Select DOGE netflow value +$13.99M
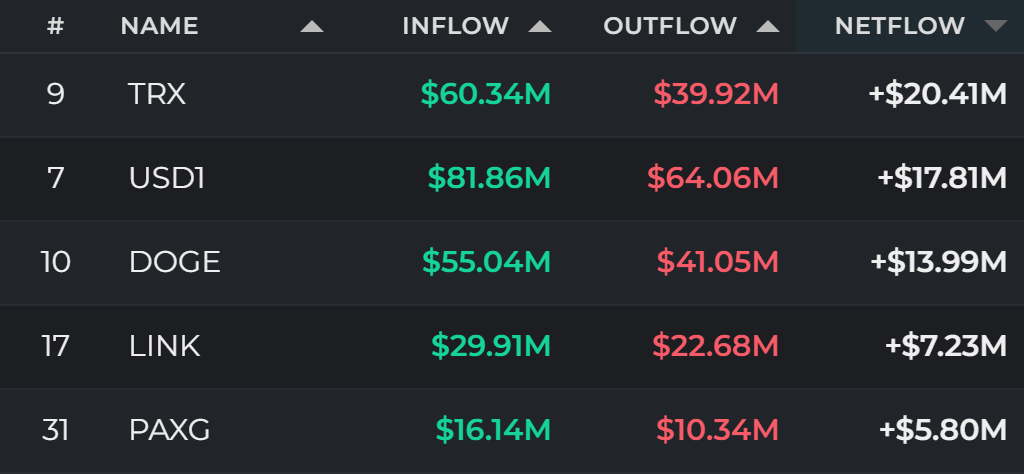Viewport: 1024px width, 474px height. coord(938,262)
